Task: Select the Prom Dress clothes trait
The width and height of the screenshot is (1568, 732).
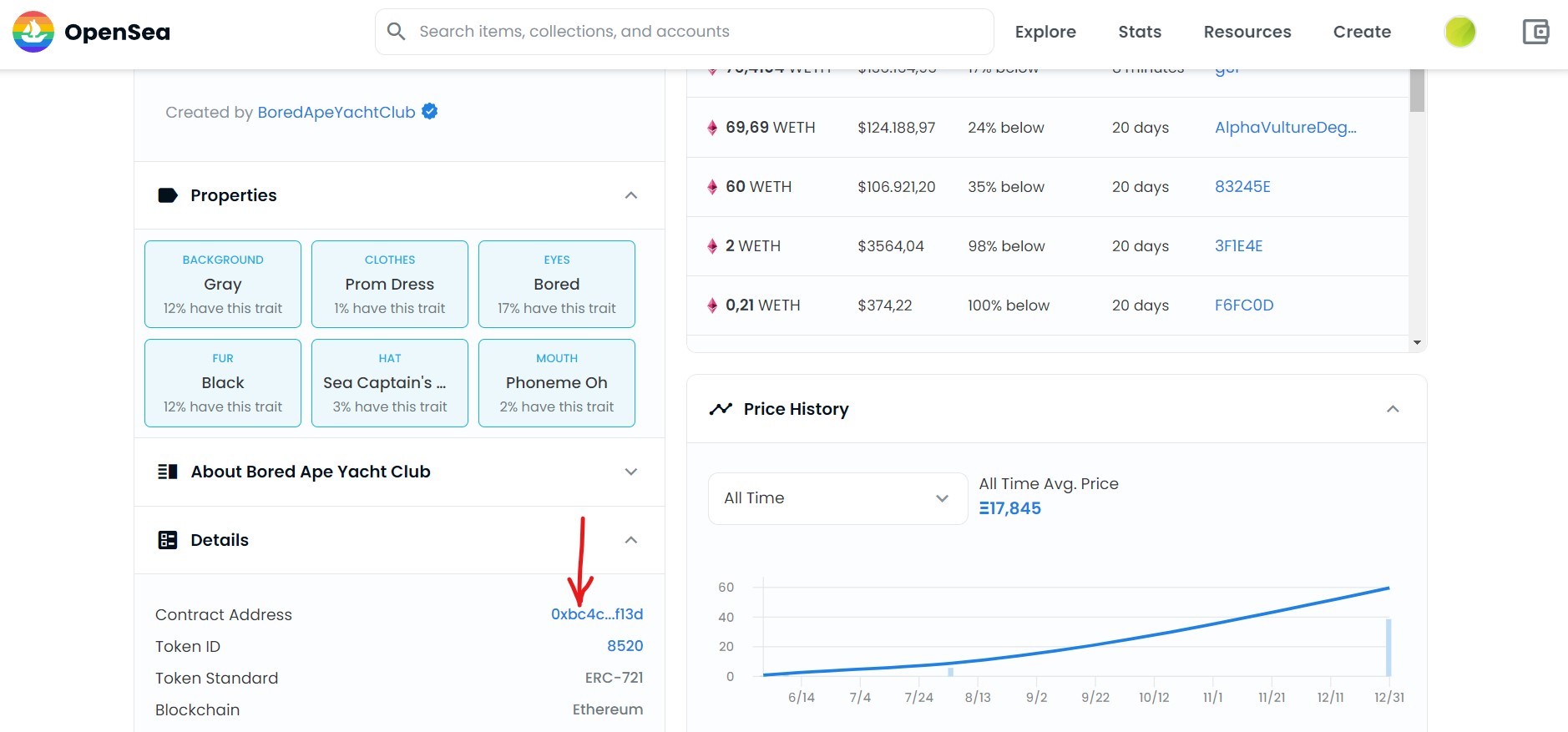Action: [x=390, y=285]
